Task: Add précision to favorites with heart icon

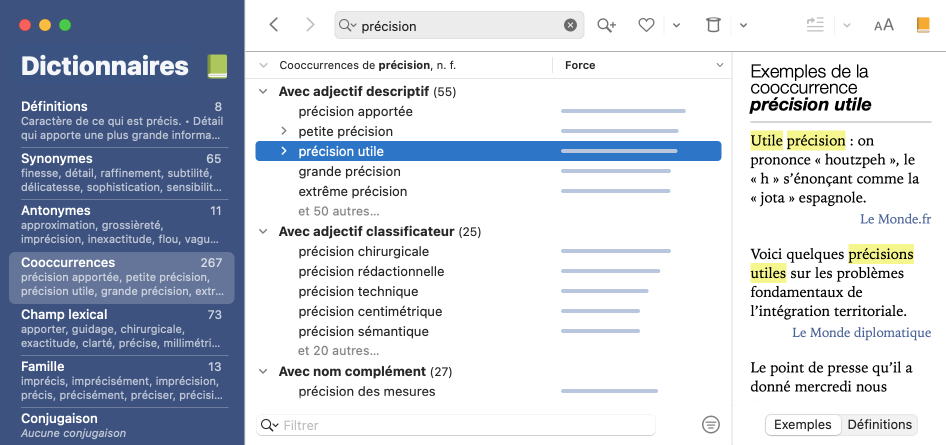Action: pyautogui.click(x=646, y=25)
